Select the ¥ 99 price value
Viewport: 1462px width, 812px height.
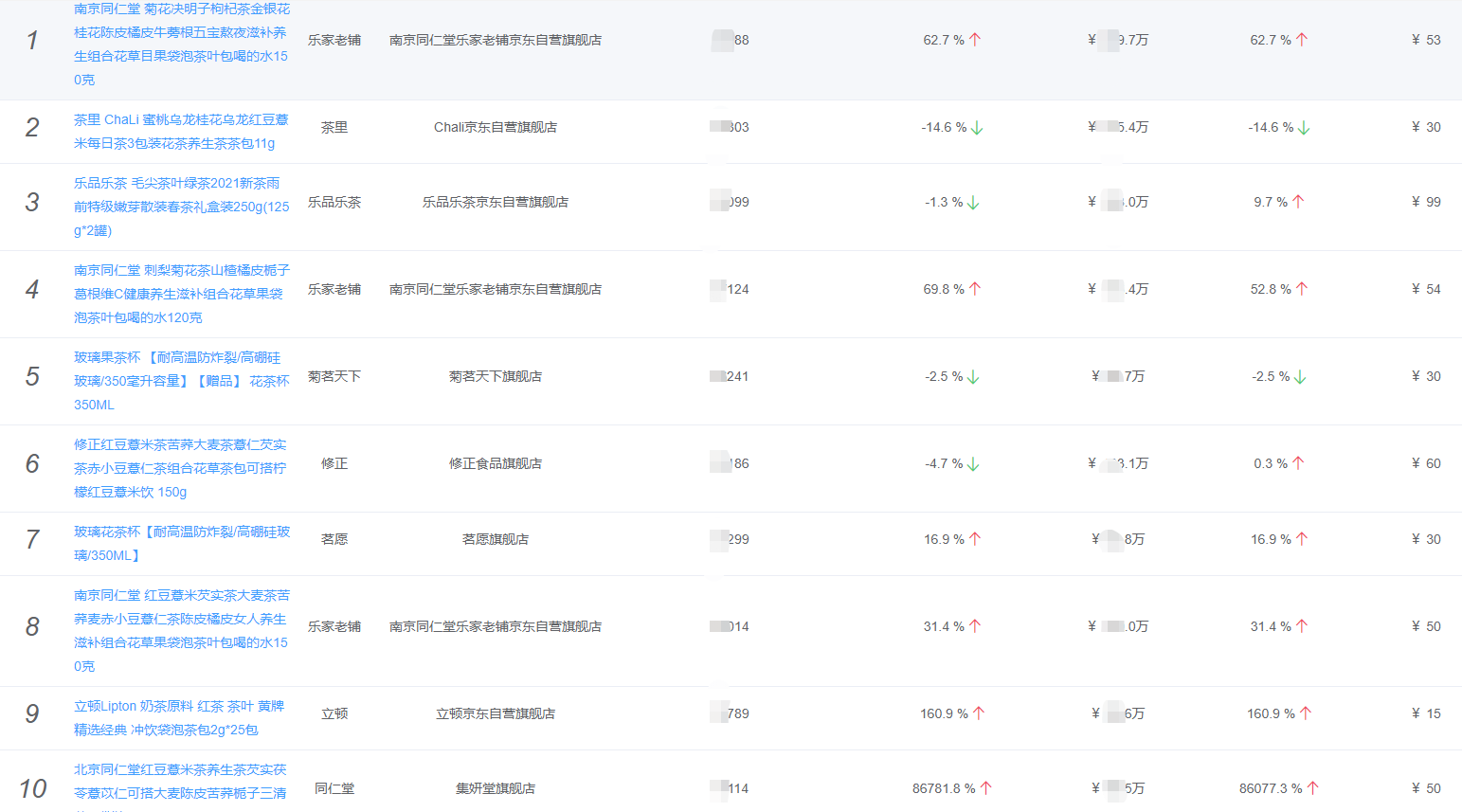(1426, 202)
